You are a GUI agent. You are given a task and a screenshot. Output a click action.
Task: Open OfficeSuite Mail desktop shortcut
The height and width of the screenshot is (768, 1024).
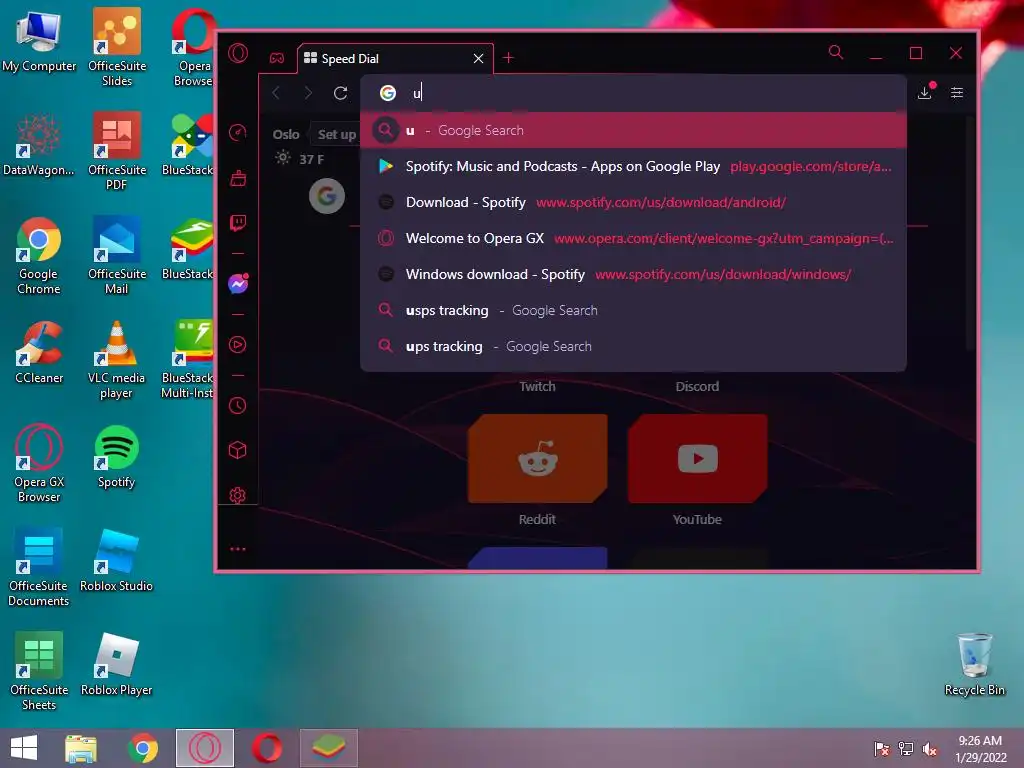pos(117,256)
